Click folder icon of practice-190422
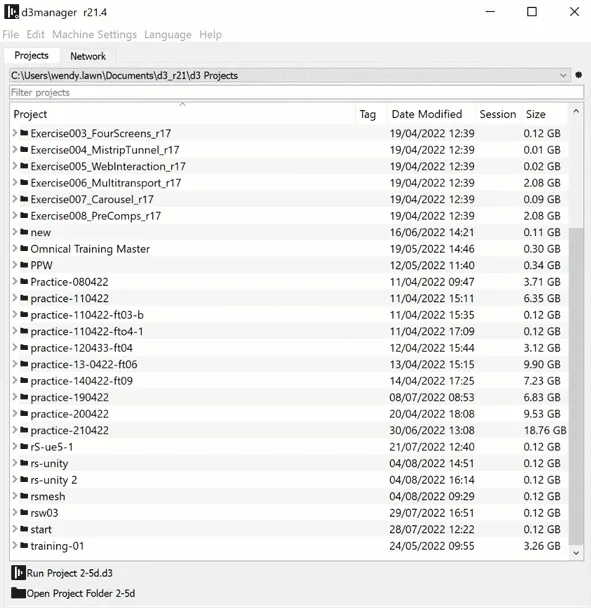The image size is (591, 608). pos(24,397)
